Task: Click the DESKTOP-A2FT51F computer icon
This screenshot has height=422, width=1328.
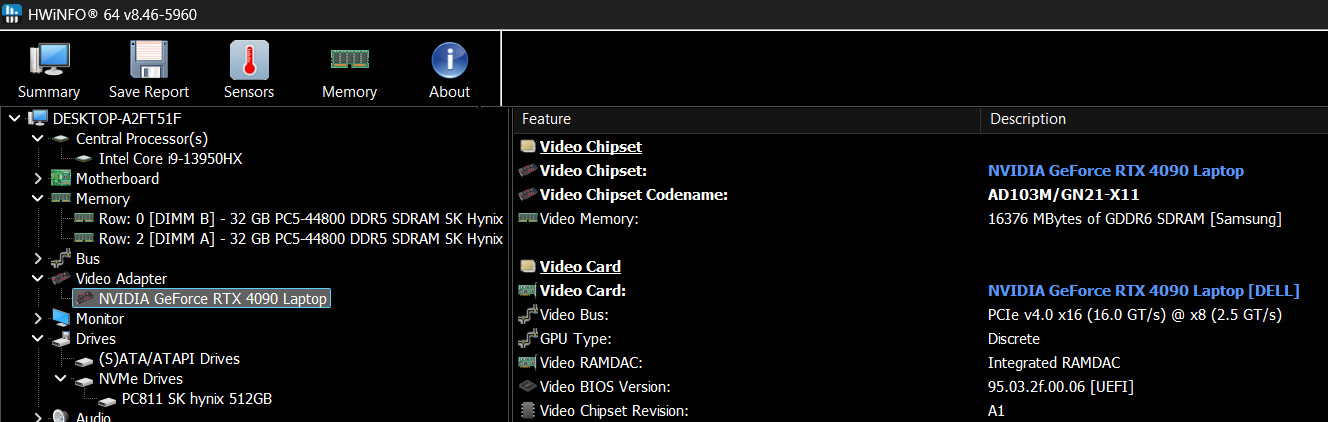Action: (38, 119)
